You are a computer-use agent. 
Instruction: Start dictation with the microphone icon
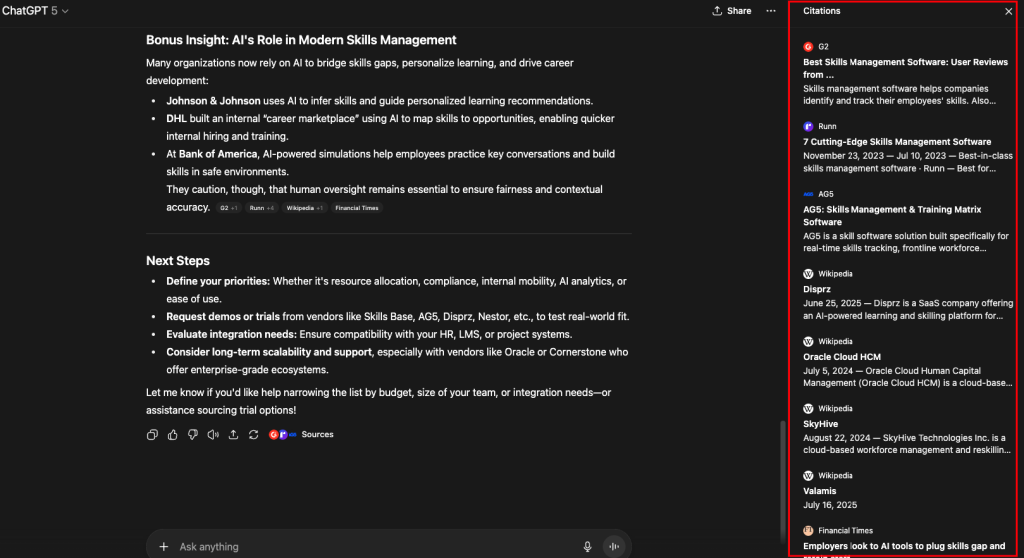coord(588,547)
